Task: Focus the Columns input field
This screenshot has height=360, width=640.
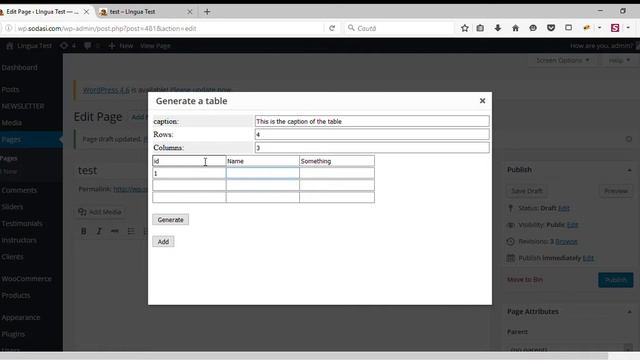Action: (372, 147)
